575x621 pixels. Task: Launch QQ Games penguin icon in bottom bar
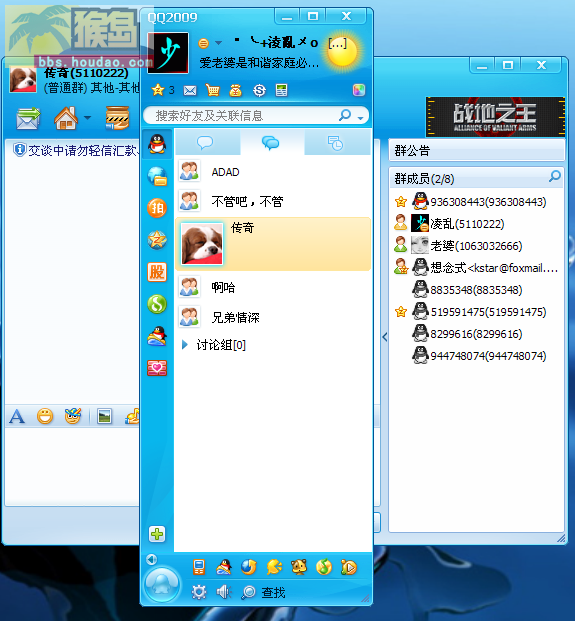coord(224,567)
